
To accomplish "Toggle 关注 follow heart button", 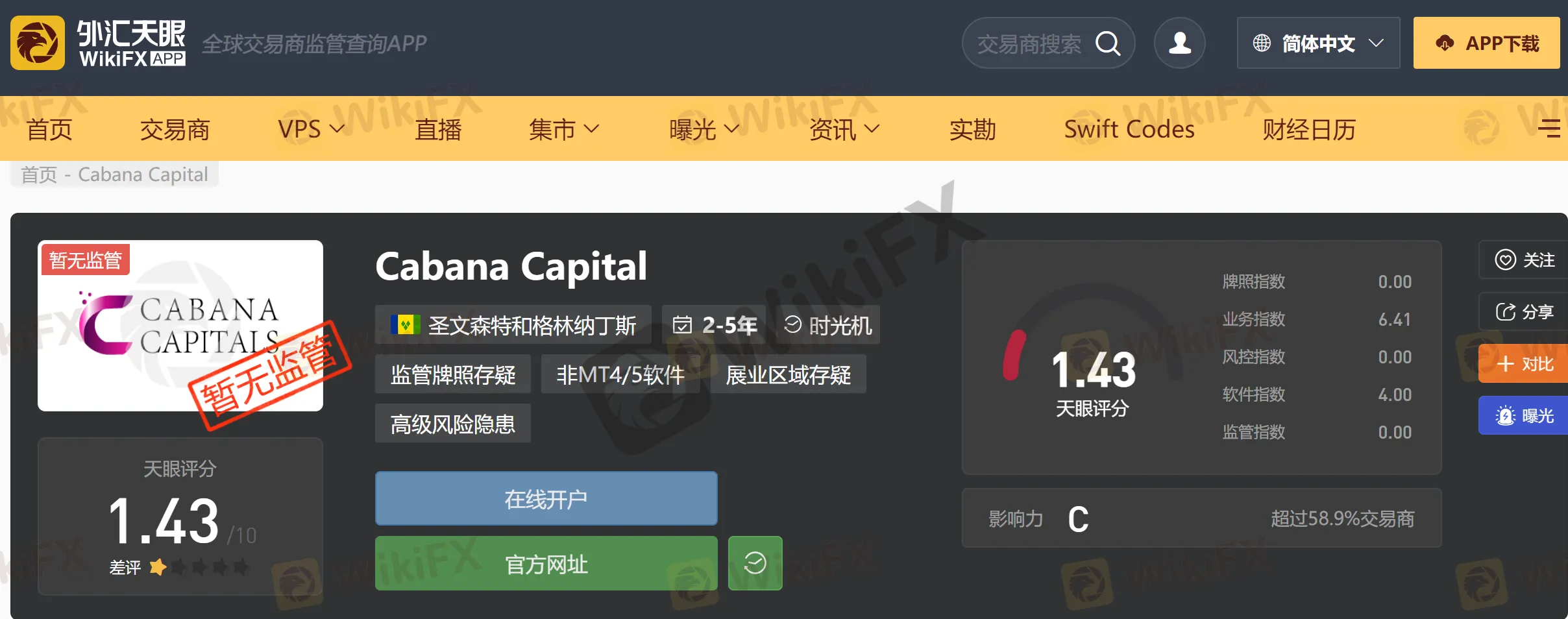I will [x=1524, y=260].
